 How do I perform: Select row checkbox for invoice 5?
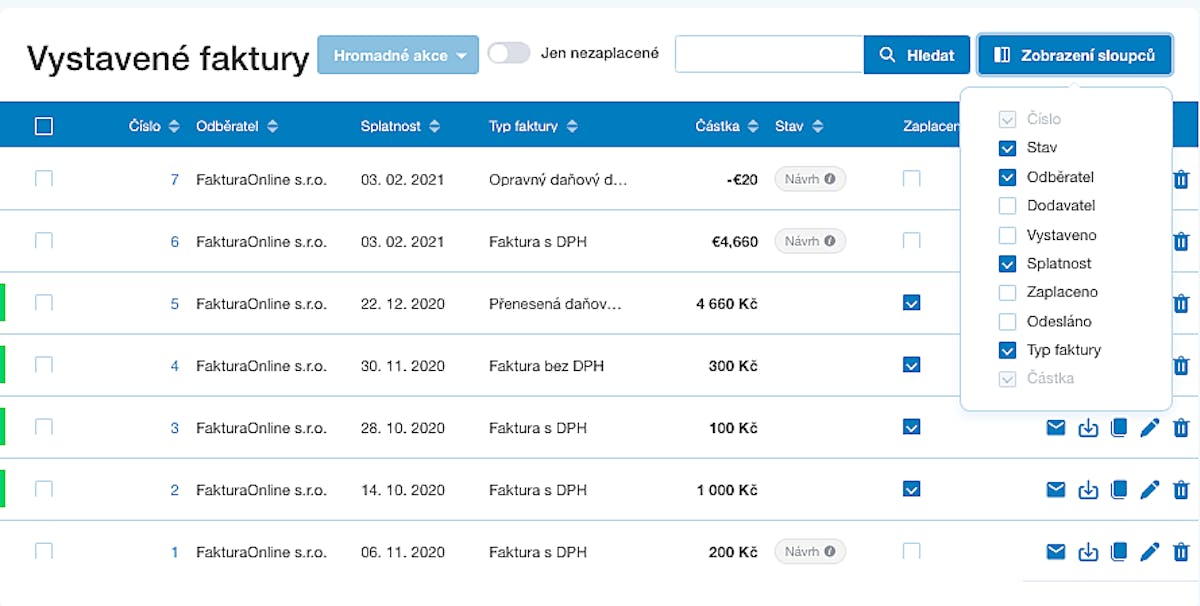coord(44,303)
